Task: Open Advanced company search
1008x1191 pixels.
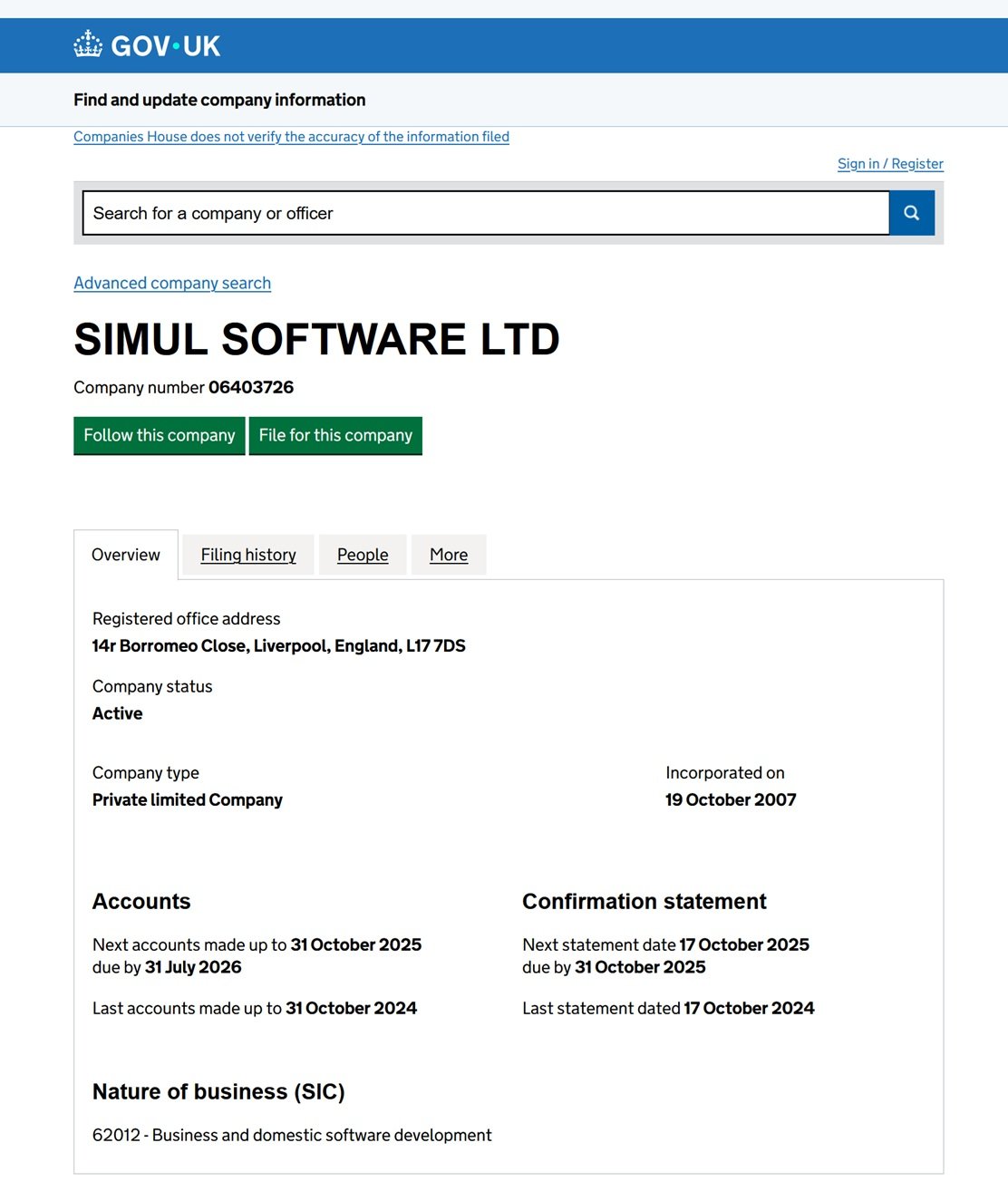Action: pyautogui.click(x=172, y=283)
